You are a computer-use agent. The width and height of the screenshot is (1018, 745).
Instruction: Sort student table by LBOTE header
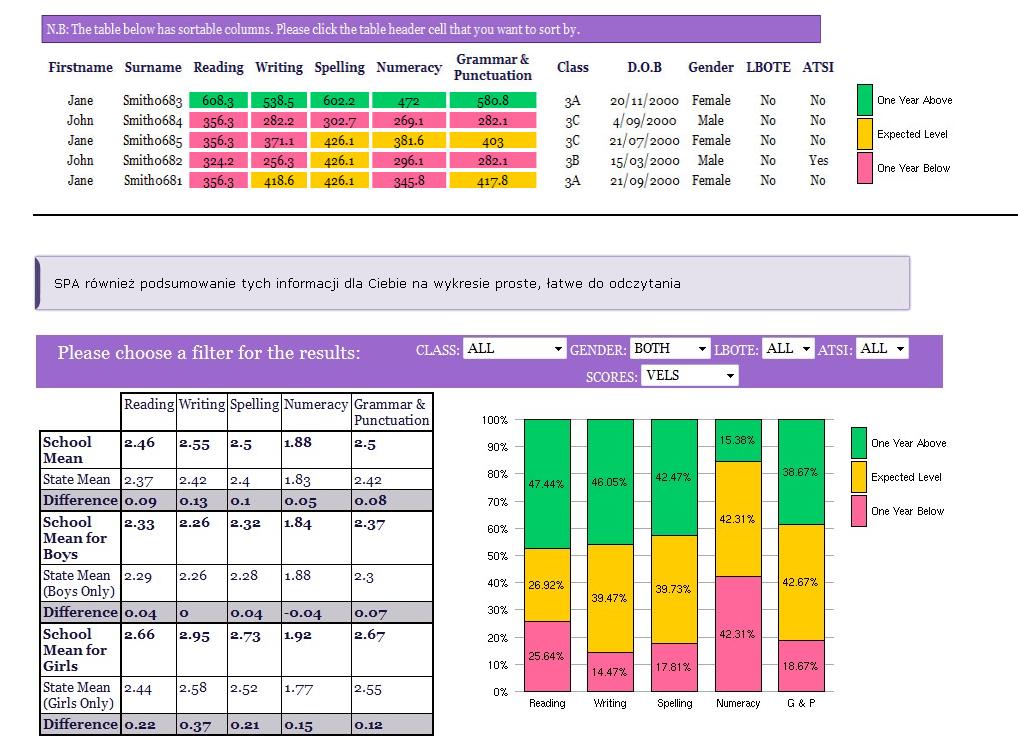[x=769, y=67]
